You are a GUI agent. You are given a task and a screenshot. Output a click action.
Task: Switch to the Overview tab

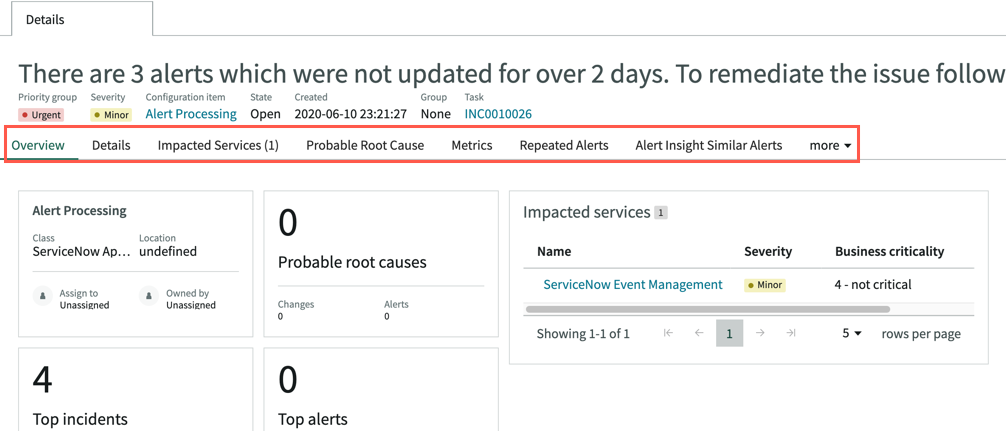38,145
